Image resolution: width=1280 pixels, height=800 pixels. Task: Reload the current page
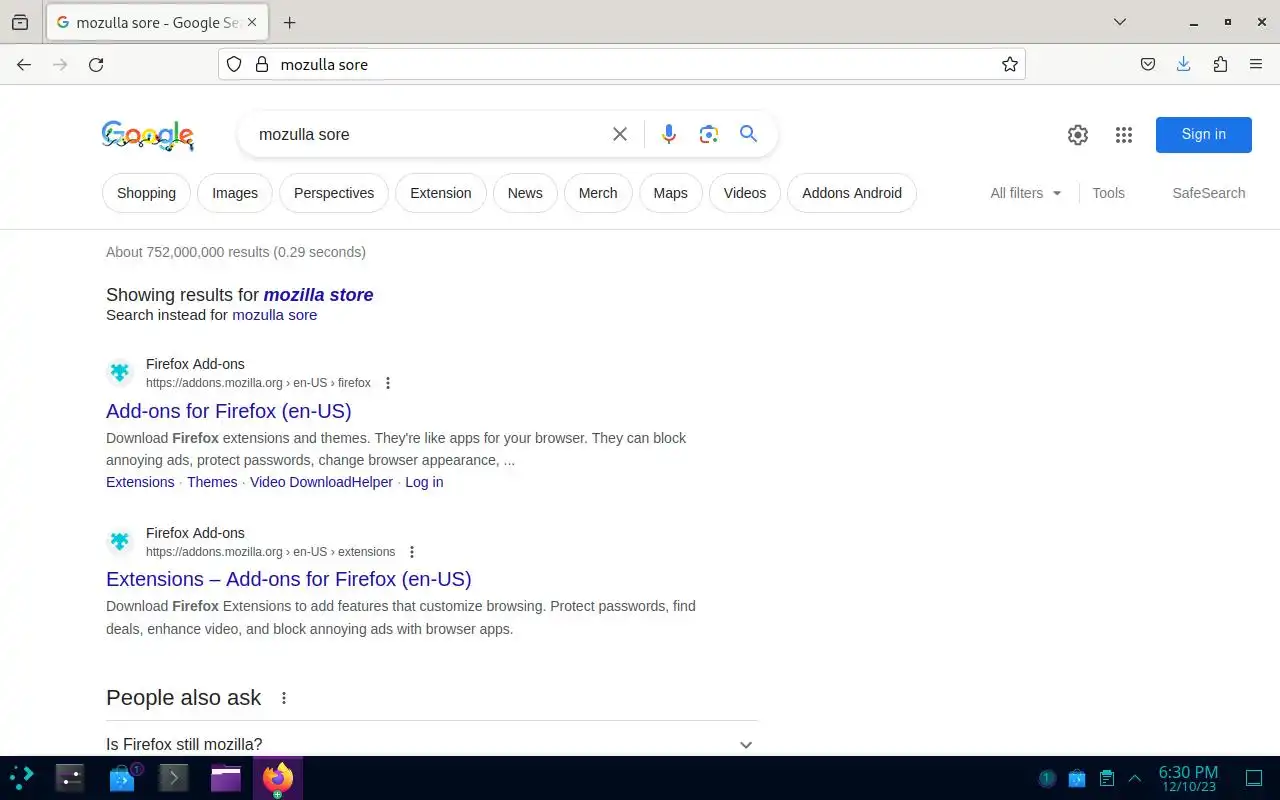coord(96,64)
